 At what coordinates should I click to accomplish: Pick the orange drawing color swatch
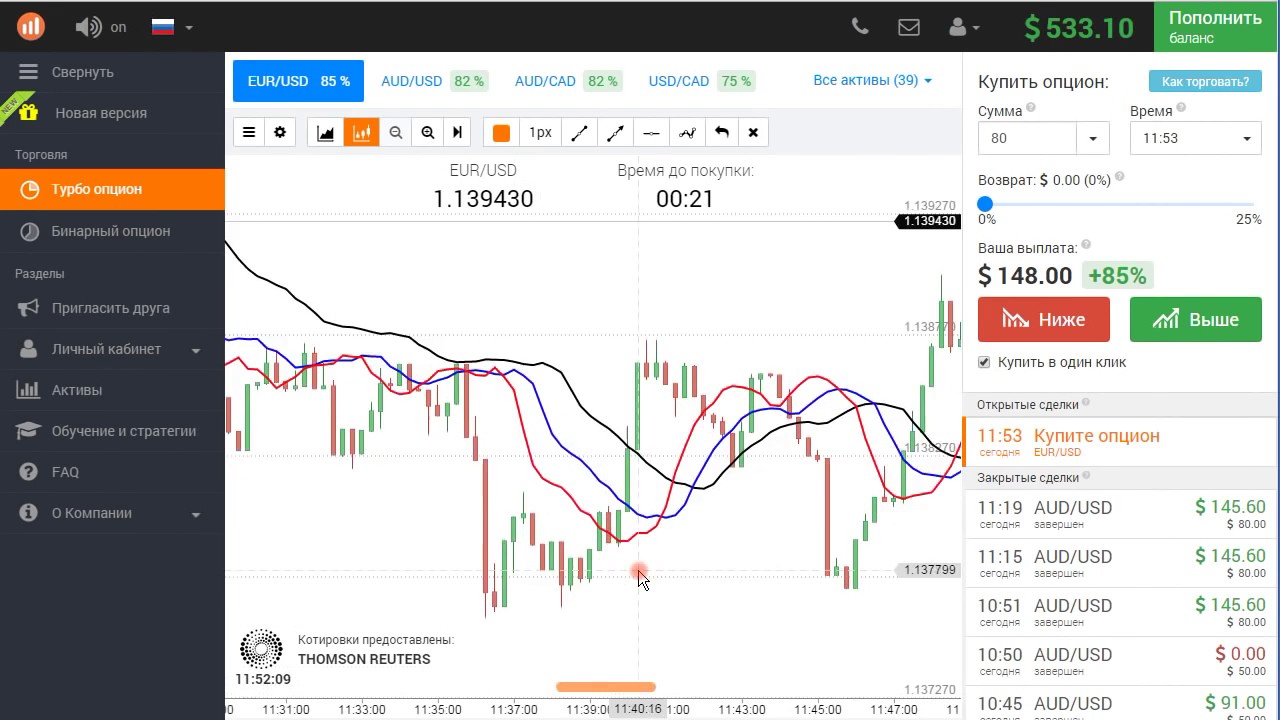pyautogui.click(x=501, y=133)
